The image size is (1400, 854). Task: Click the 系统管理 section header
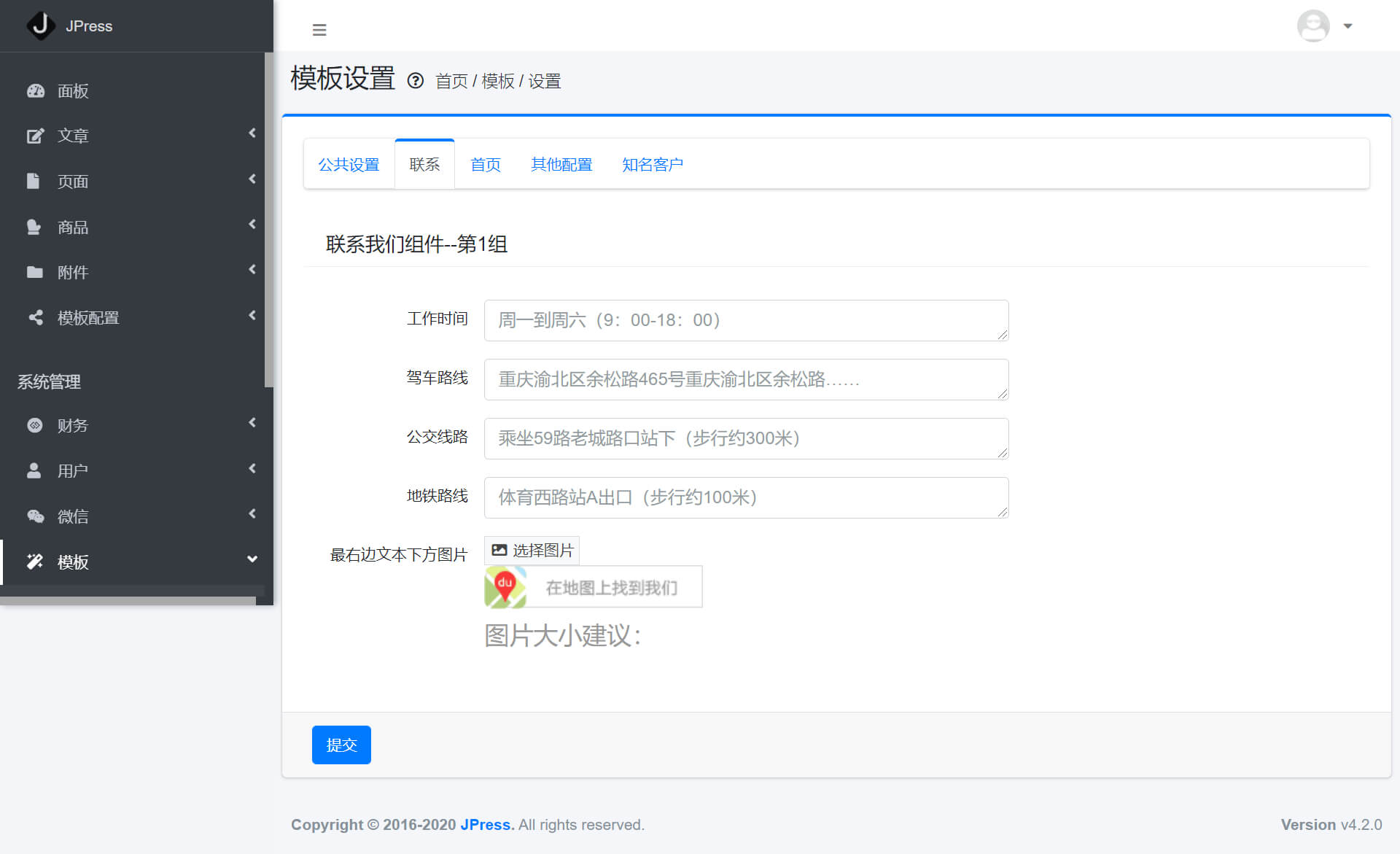point(49,381)
